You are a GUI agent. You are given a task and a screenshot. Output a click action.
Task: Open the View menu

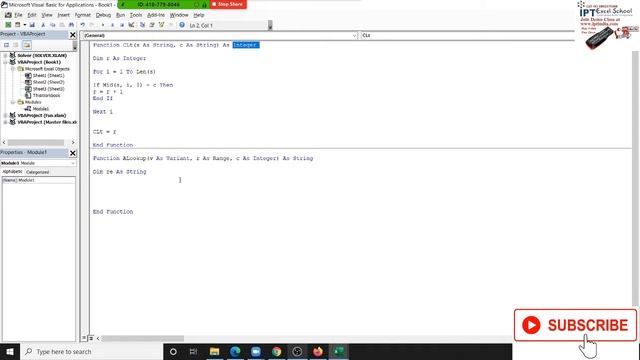47,15
